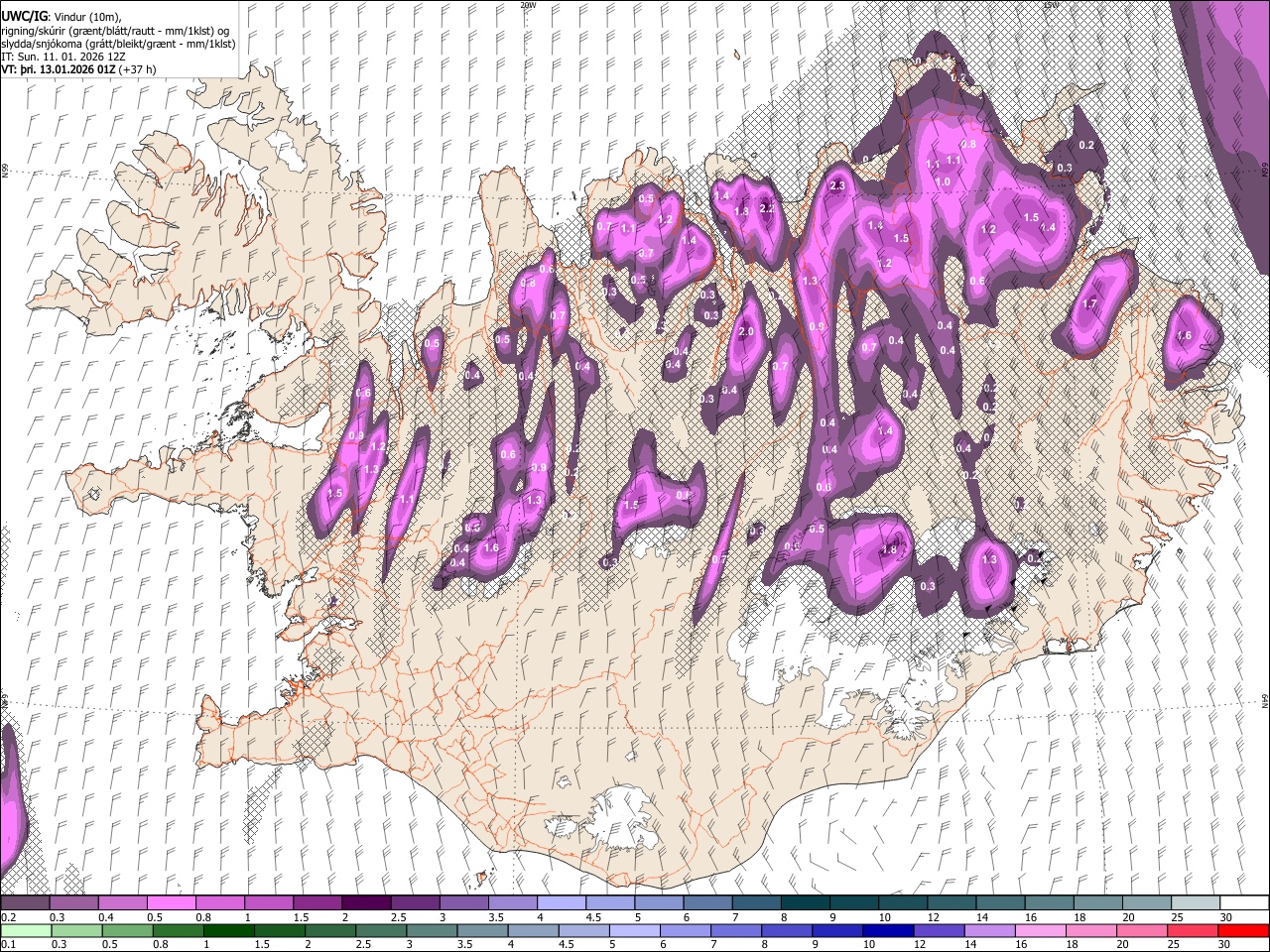Click the '0.1' label under the green legend row

click(8, 945)
